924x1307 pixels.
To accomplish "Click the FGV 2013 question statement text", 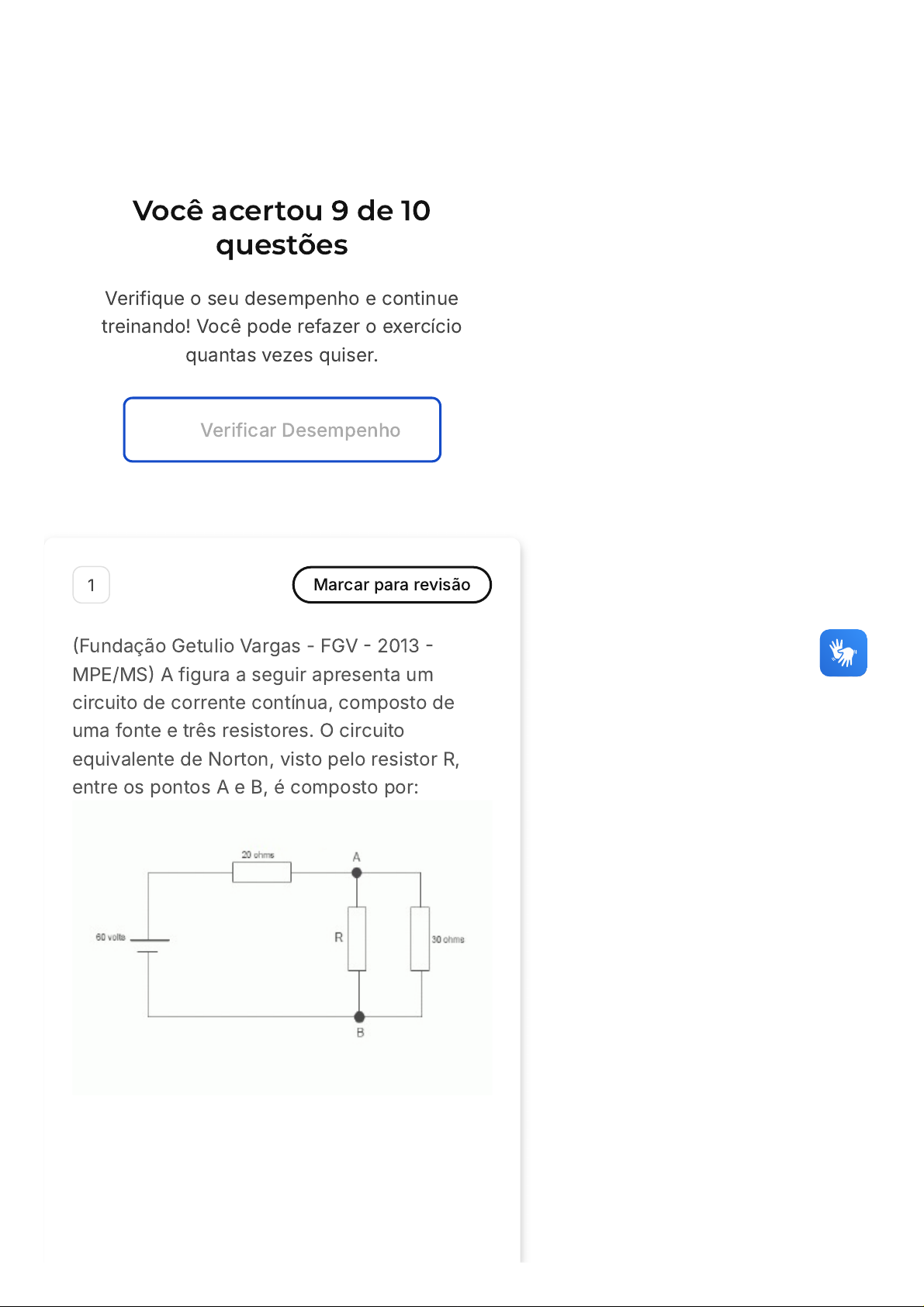I will [266, 716].
